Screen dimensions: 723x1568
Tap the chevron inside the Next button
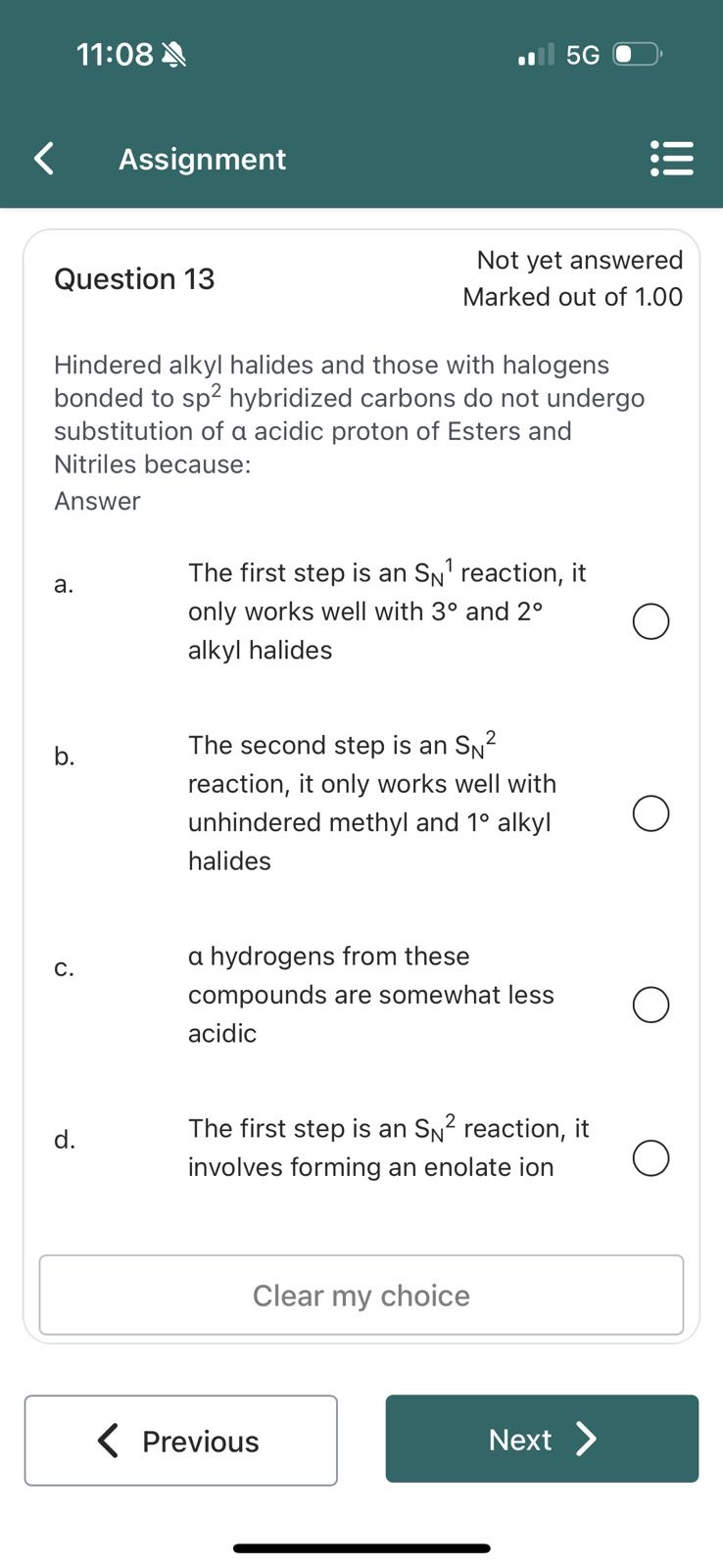click(586, 1440)
